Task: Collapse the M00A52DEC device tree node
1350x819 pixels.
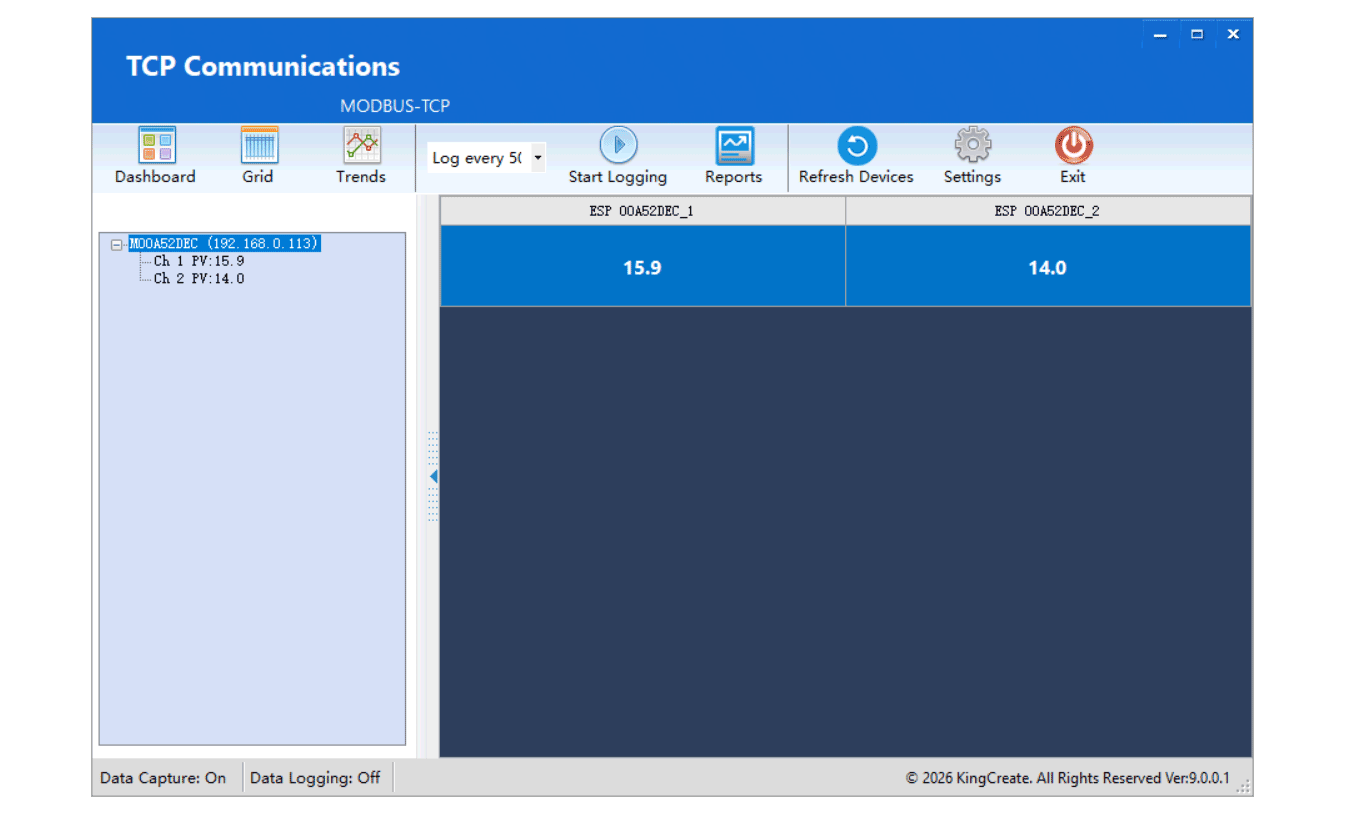Action: click(118, 242)
